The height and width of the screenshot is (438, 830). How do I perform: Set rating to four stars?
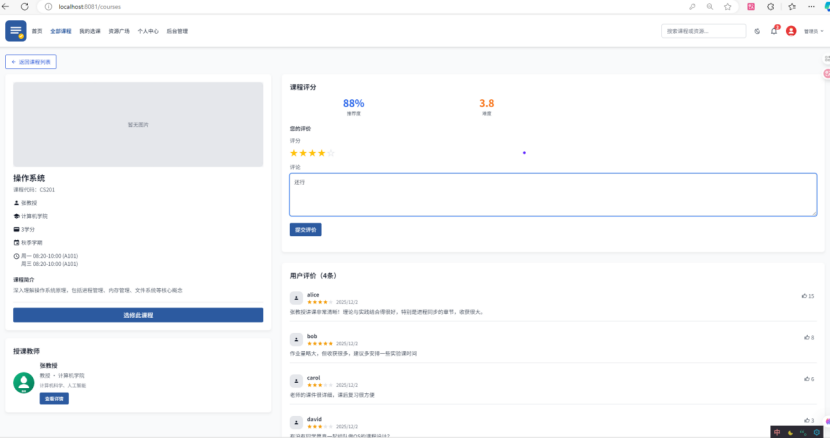click(321, 153)
